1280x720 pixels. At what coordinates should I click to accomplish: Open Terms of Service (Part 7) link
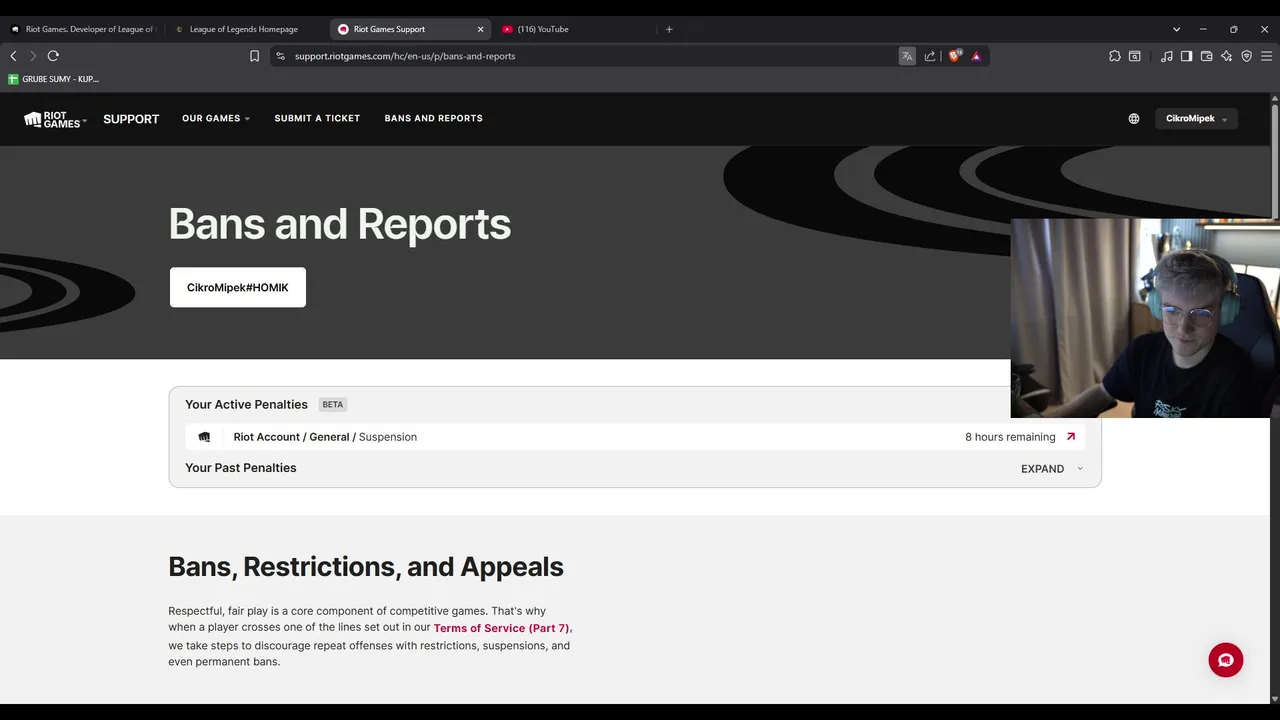tap(501, 628)
